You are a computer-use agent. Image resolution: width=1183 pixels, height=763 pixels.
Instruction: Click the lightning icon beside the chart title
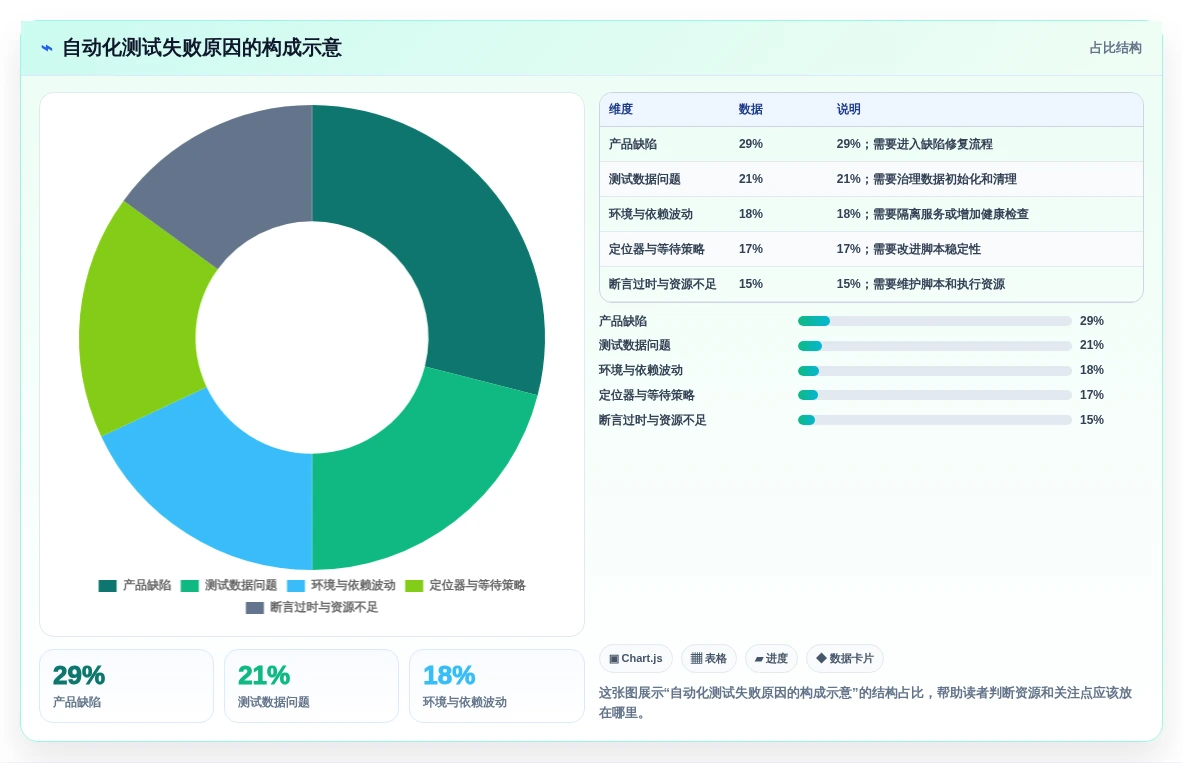click(x=47, y=48)
